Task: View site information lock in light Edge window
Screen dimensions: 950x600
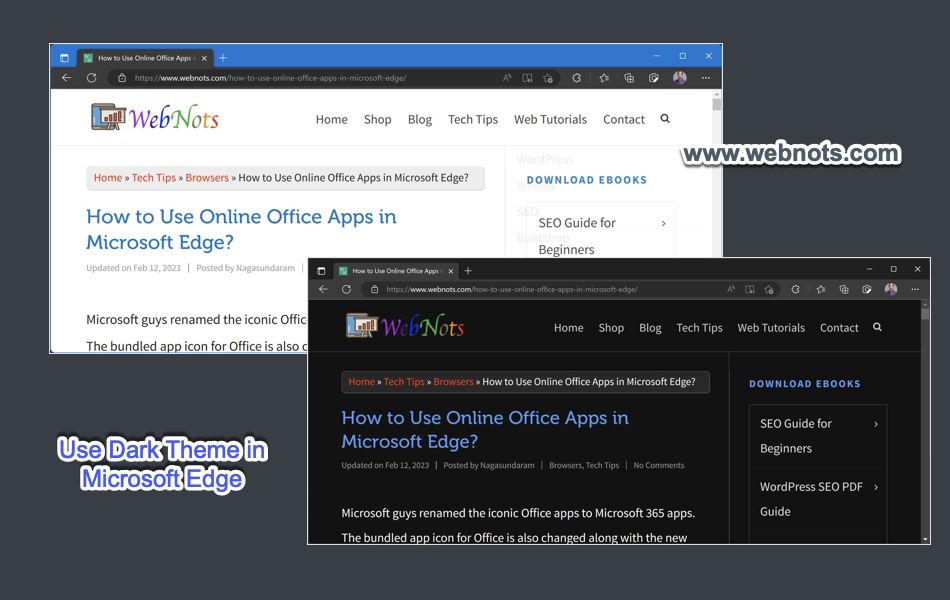Action: pos(122,78)
